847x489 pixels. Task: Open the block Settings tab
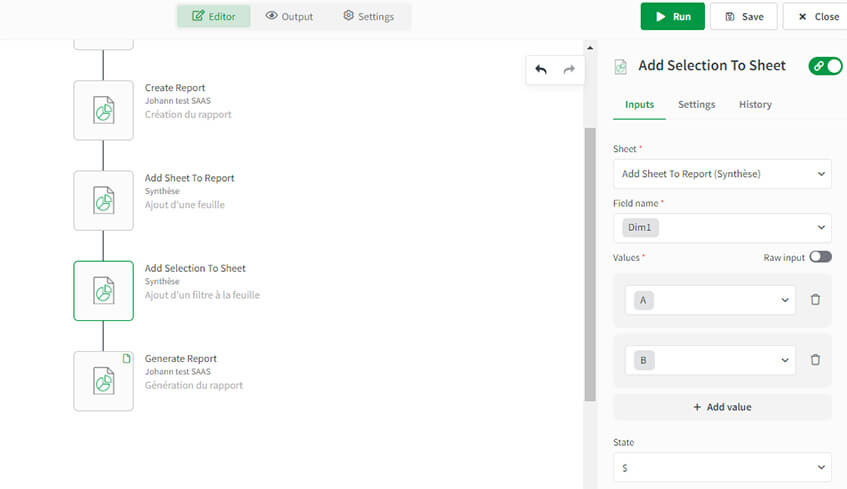tap(696, 104)
